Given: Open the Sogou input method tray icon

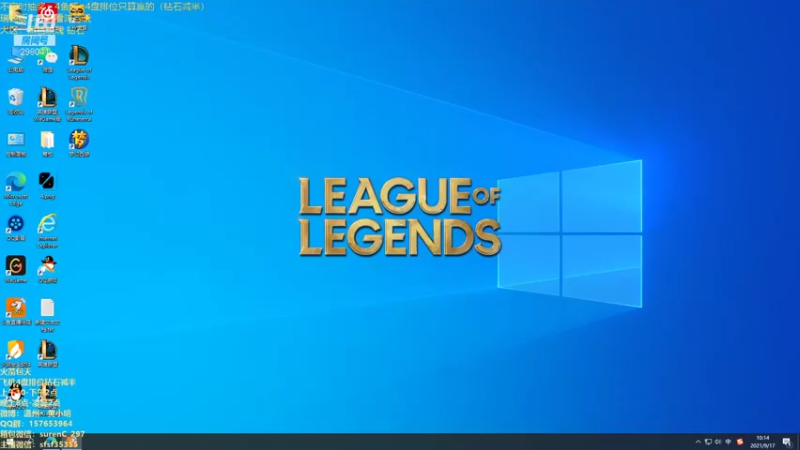Looking at the screenshot, I should [740, 442].
